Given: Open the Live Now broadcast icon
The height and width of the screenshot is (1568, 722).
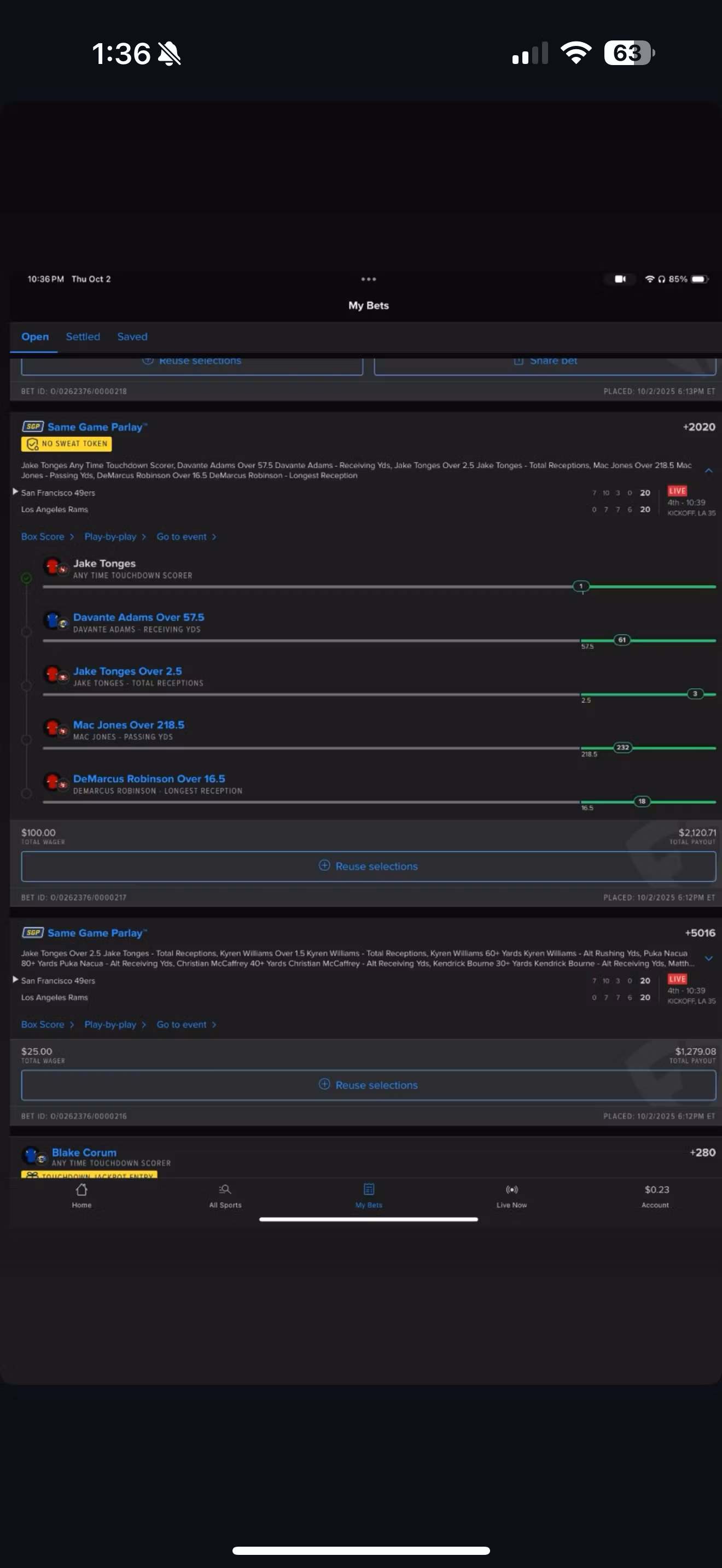Looking at the screenshot, I should [511, 1189].
